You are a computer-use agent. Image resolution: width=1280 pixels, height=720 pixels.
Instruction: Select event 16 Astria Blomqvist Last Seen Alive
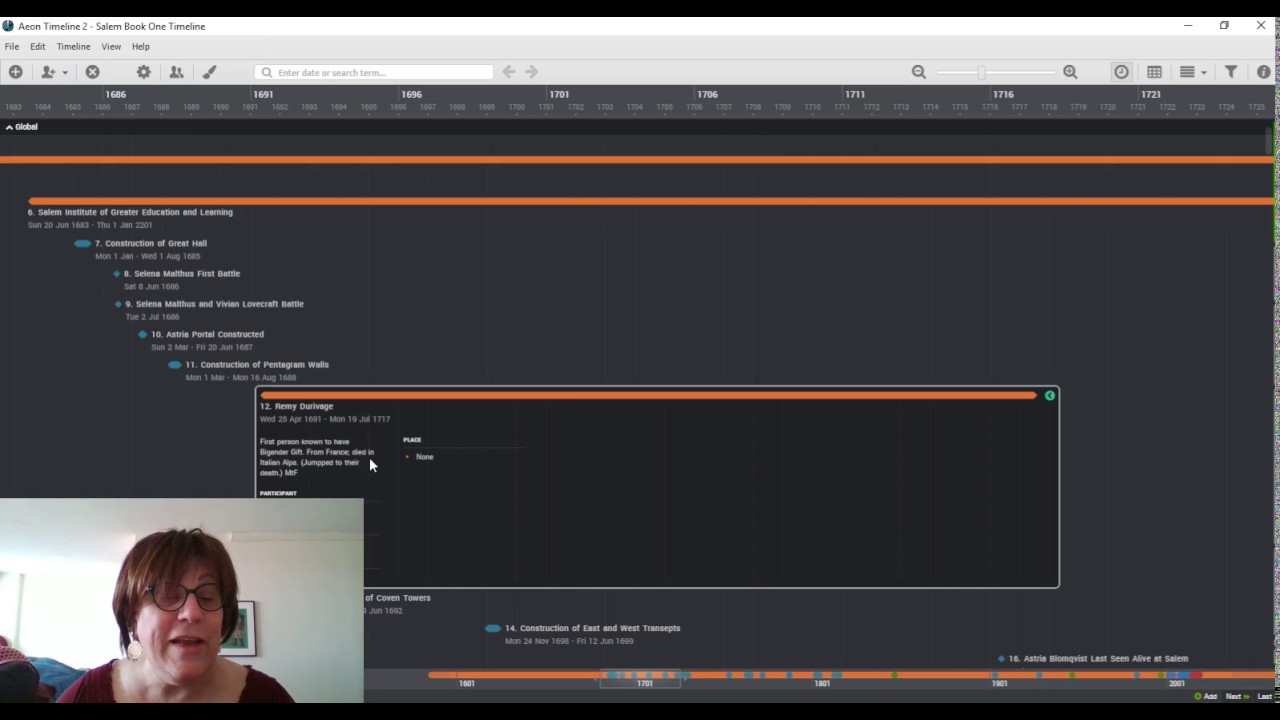[1098, 659]
